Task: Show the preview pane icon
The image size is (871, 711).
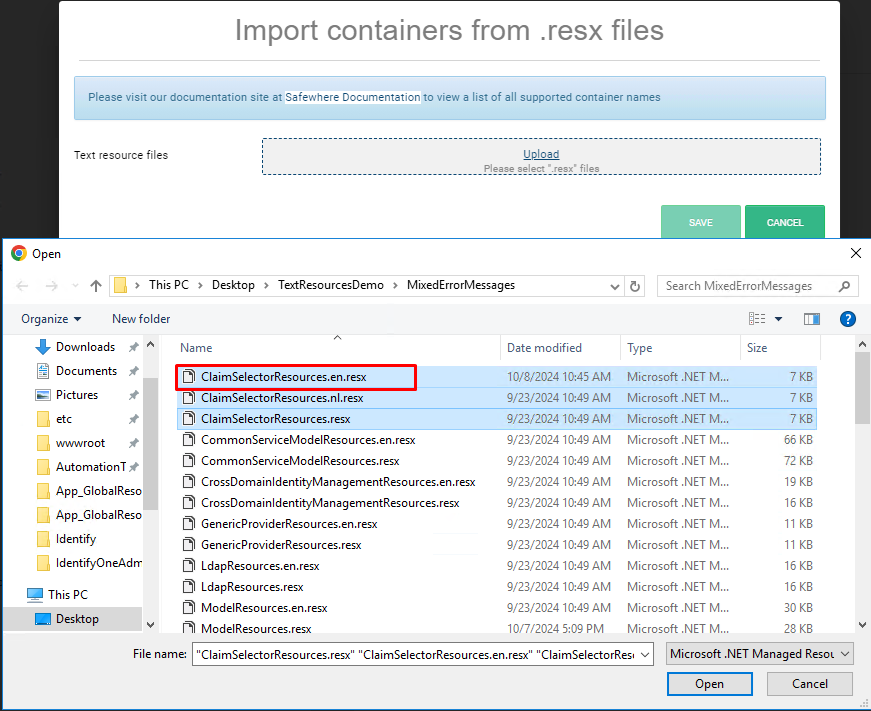Action: point(812,318)
